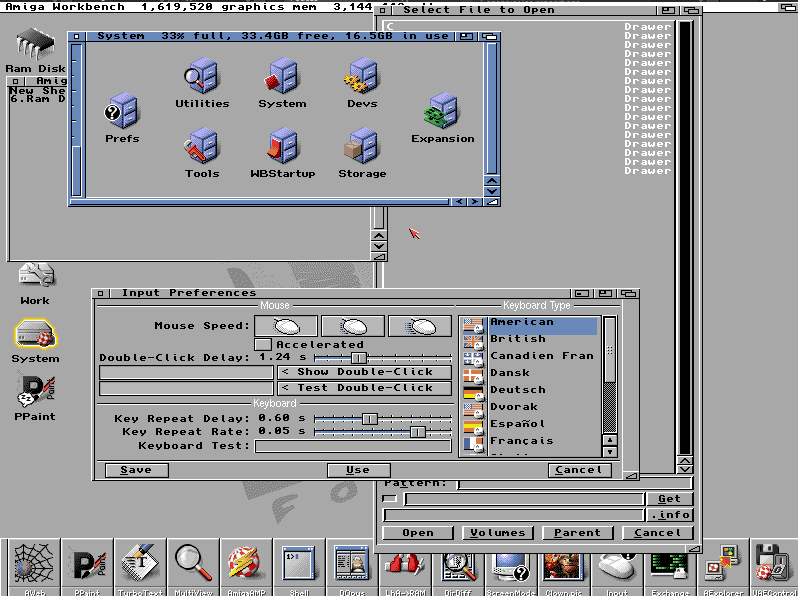Select British in keyboard type list

click(517, 339)
